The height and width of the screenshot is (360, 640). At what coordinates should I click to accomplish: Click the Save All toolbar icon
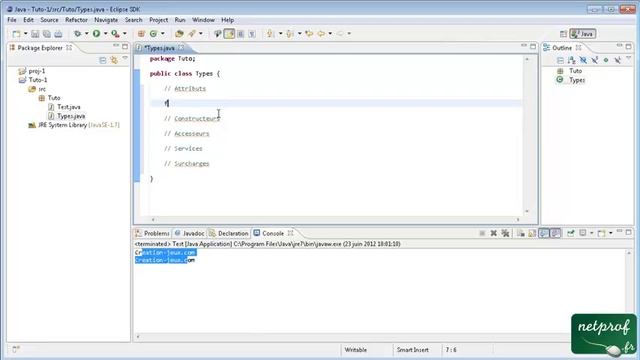coord(47,34)
